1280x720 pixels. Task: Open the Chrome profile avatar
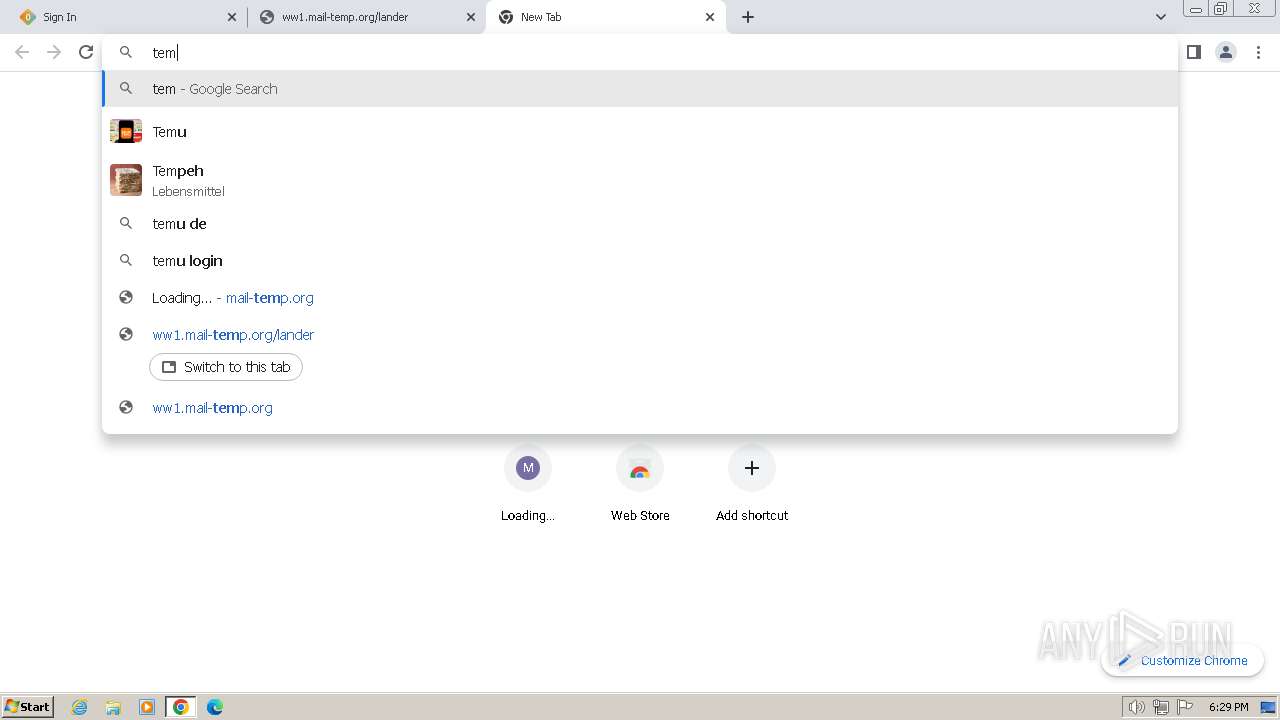[x=1226, y=52]
